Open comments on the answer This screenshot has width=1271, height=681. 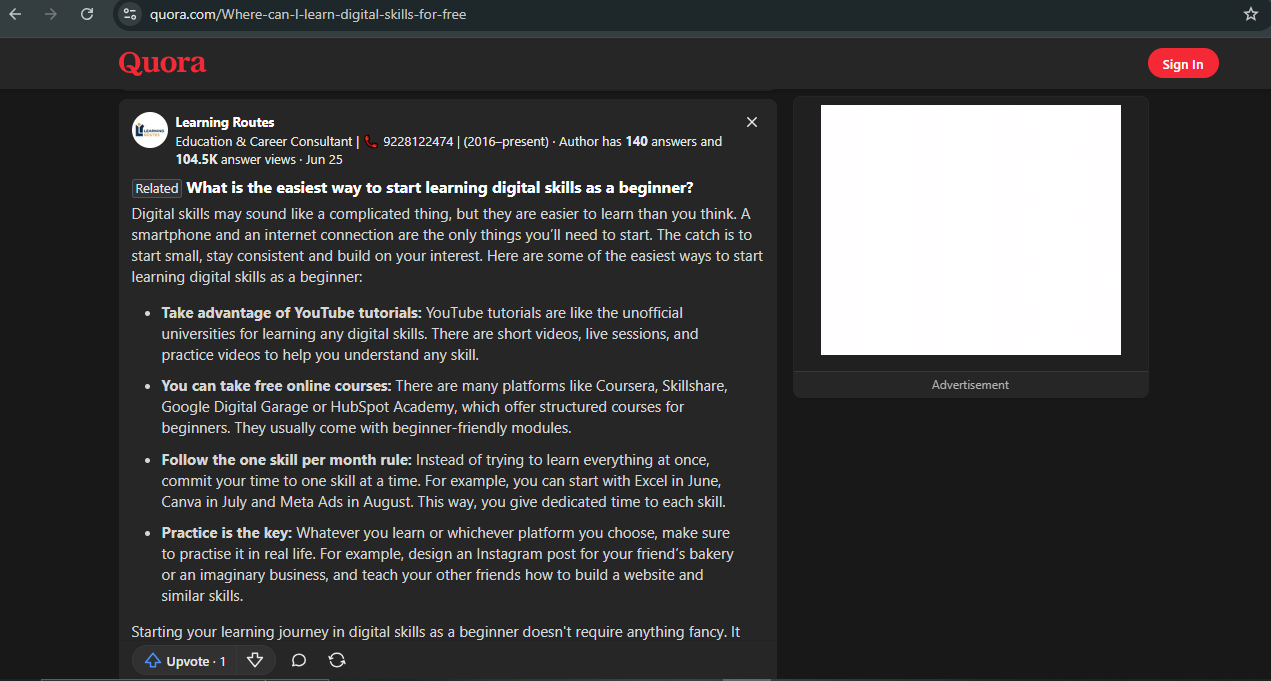298,660
